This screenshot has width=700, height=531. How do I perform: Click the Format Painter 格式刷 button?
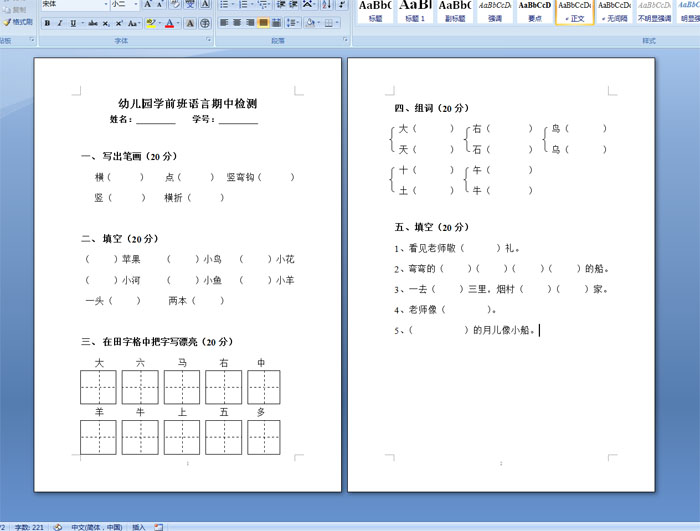point(18,22)
